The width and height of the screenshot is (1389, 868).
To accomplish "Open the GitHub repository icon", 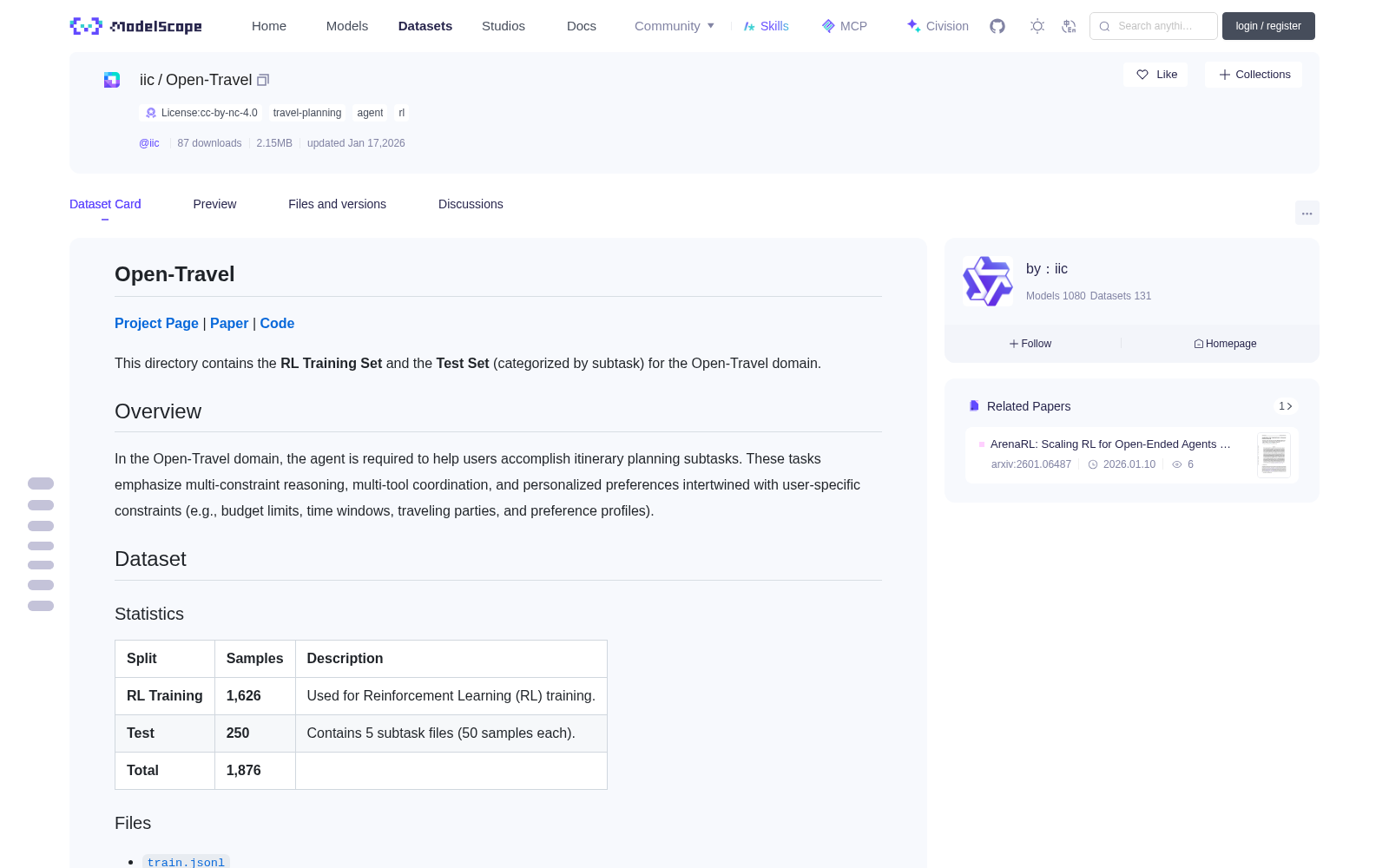I will coord(997,26).
